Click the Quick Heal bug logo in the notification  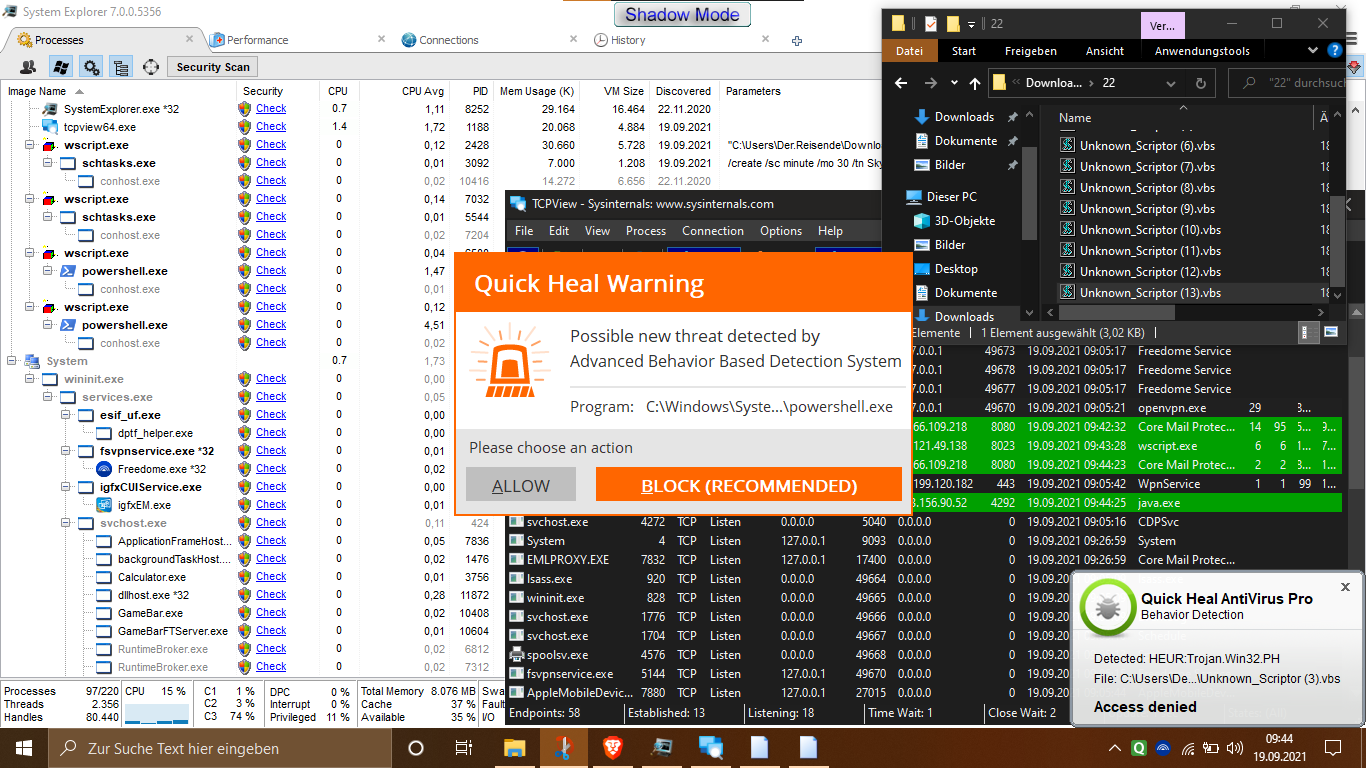click(1108, 607)
